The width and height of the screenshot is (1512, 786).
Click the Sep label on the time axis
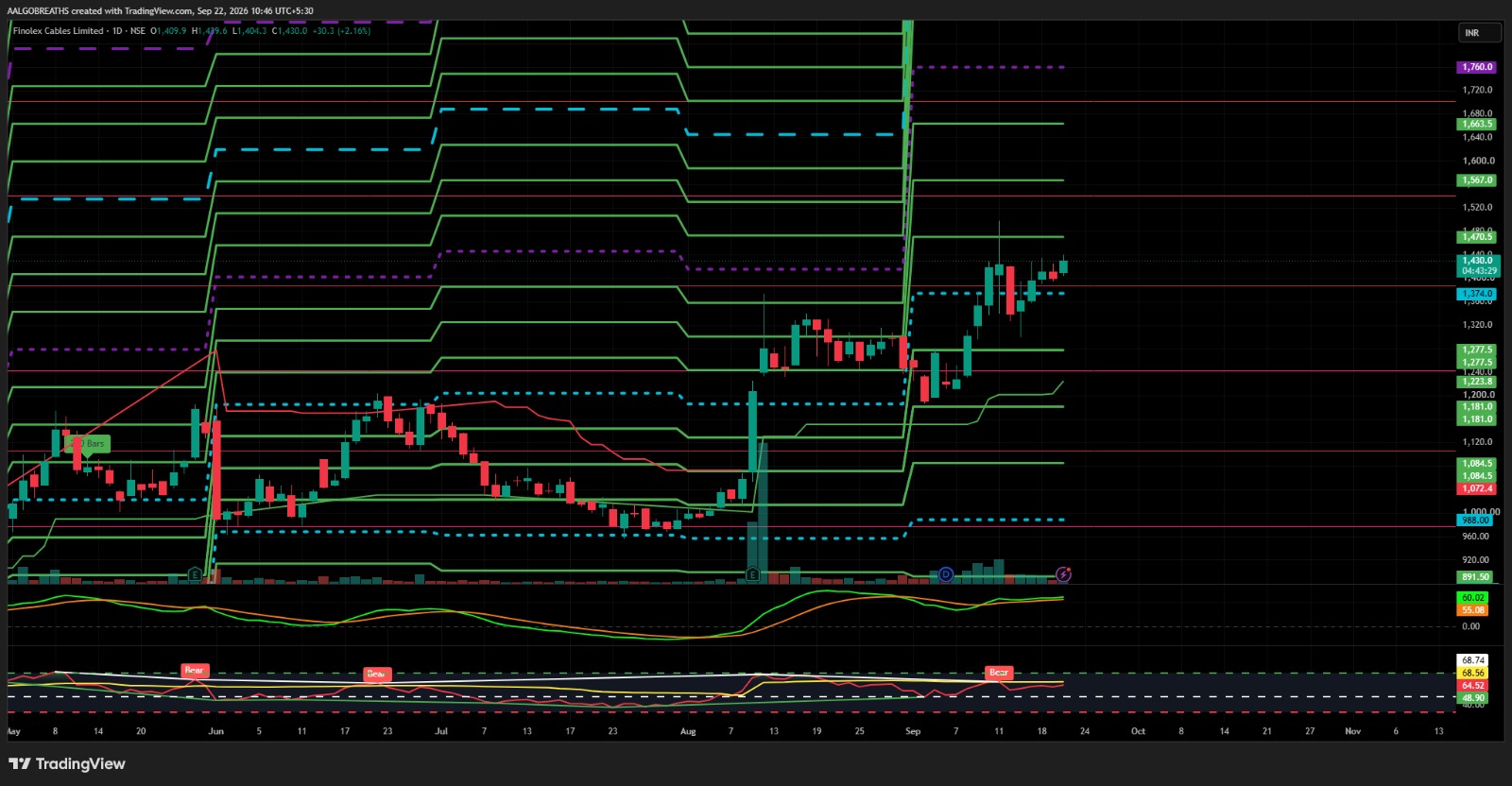click(913, 731)
